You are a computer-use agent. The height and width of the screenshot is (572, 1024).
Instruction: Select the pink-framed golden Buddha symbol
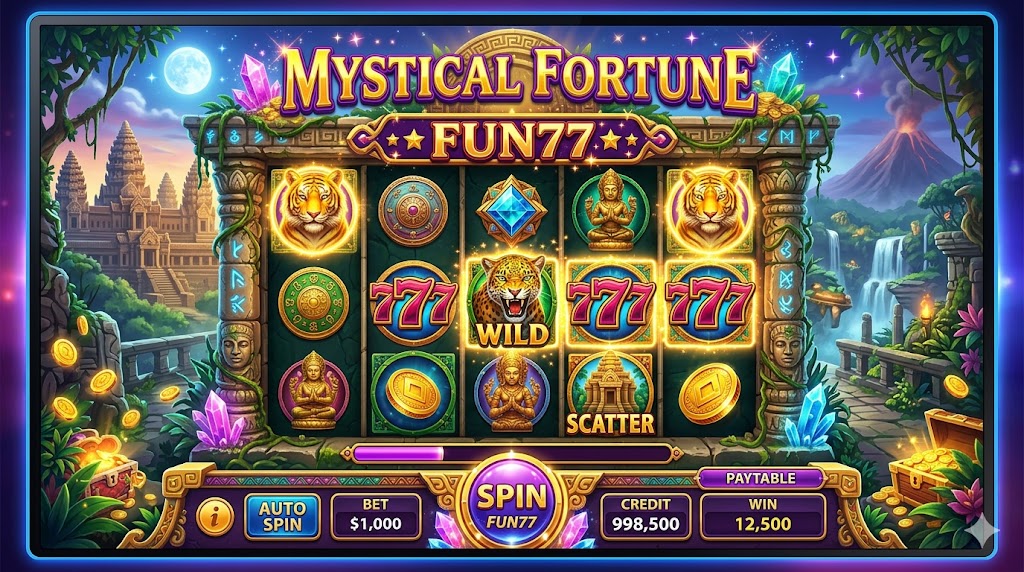coord(313,390)
